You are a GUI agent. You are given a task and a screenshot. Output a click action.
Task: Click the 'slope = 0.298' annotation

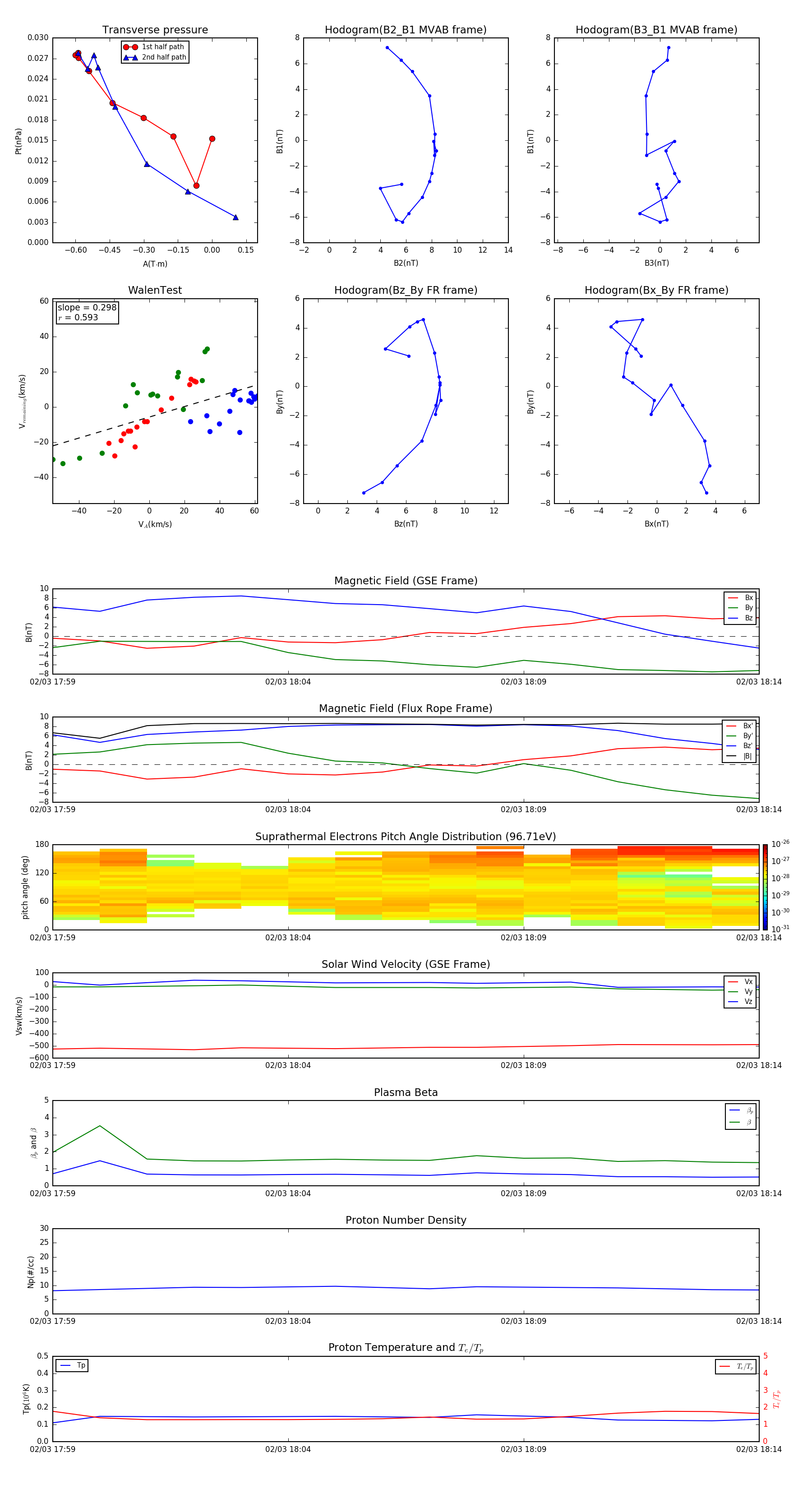(87, 308)
